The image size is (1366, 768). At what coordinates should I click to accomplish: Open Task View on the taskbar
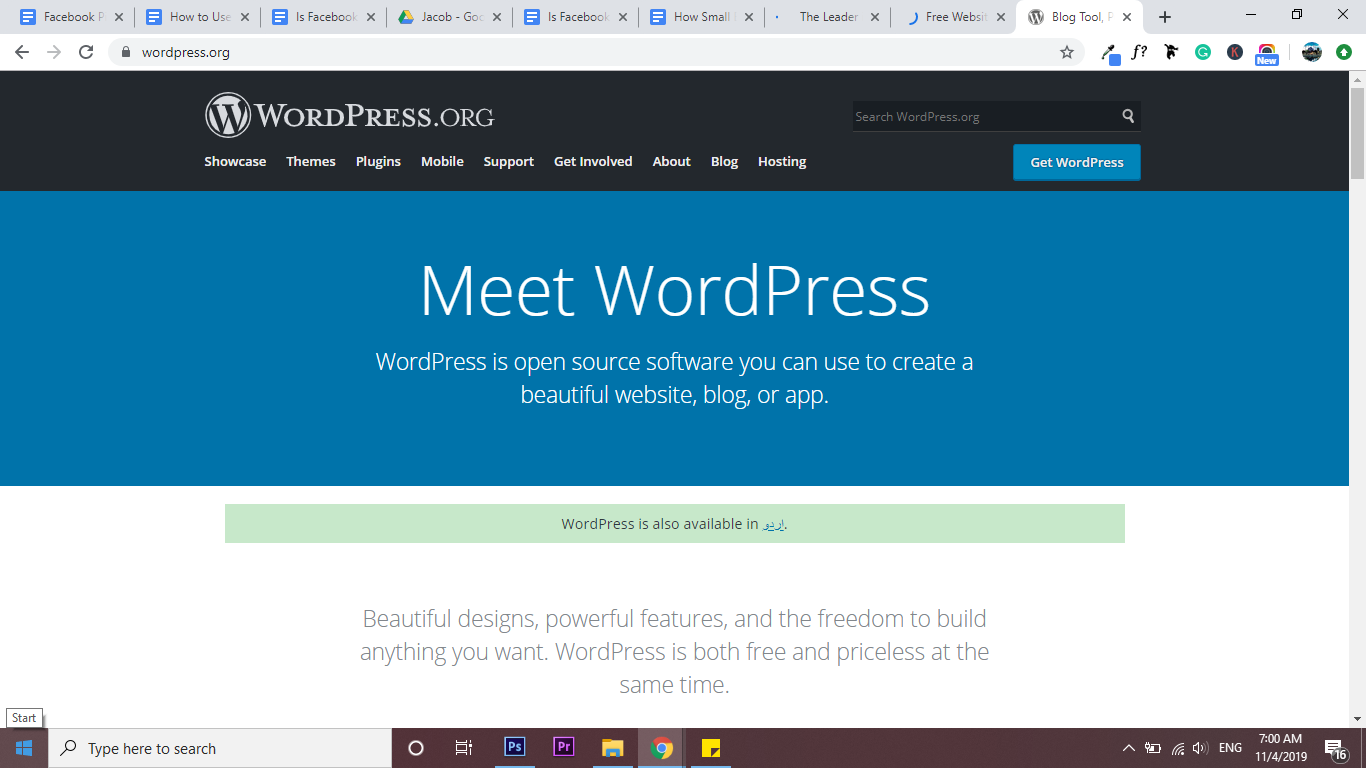(x=464, y=748)
